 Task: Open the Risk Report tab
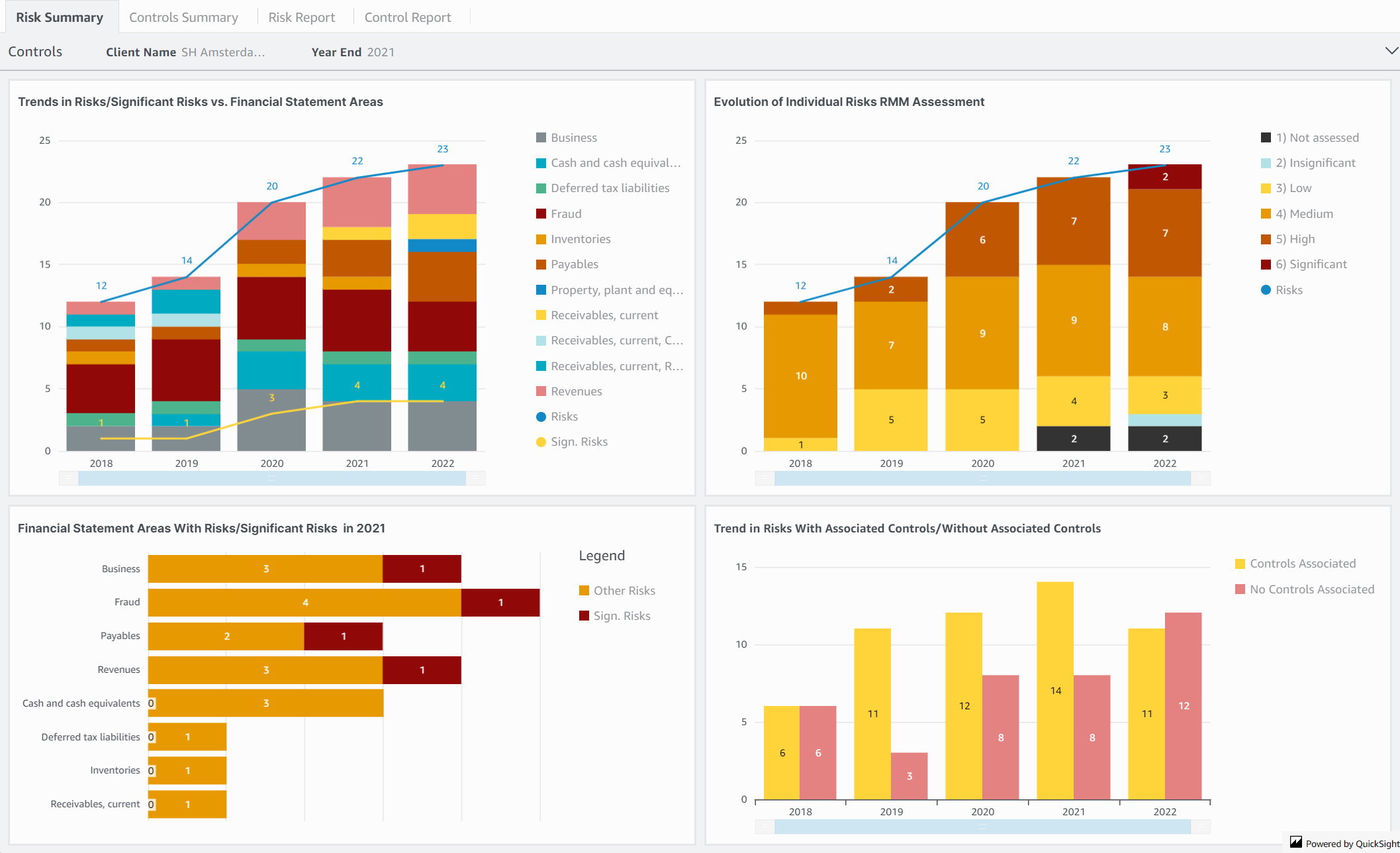coord(301,17)
